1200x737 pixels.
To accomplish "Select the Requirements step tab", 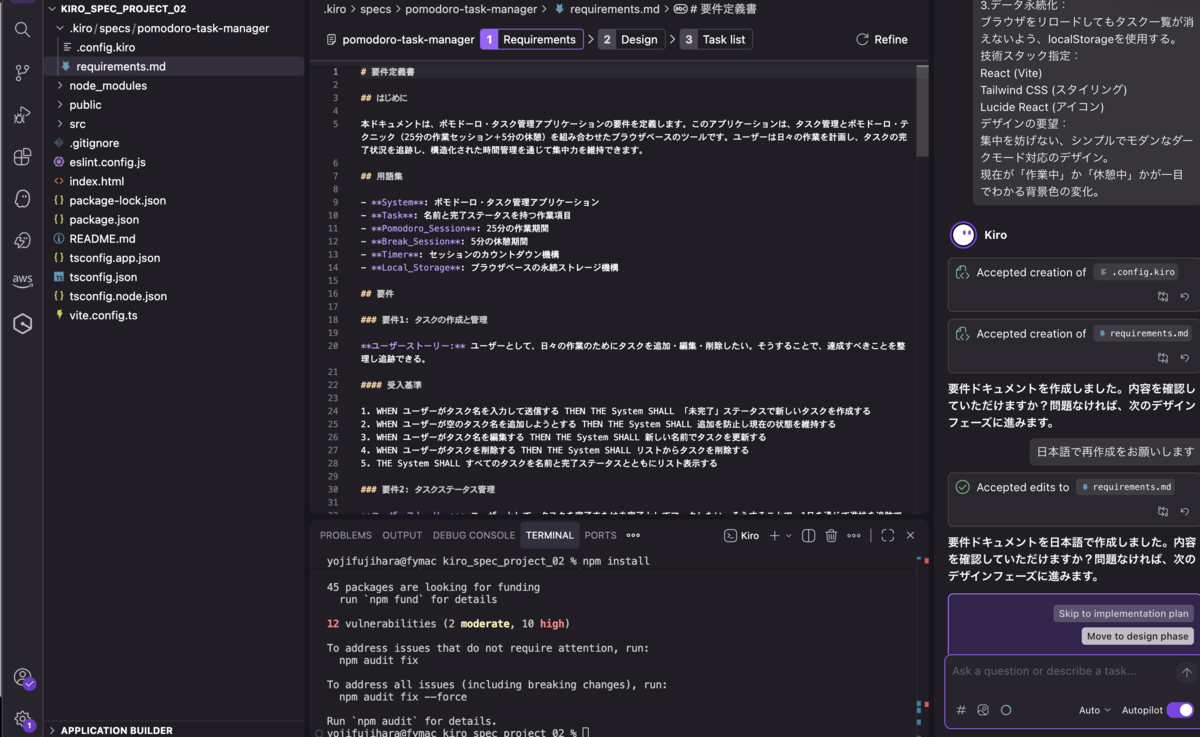I will click(x=531, y=40).
